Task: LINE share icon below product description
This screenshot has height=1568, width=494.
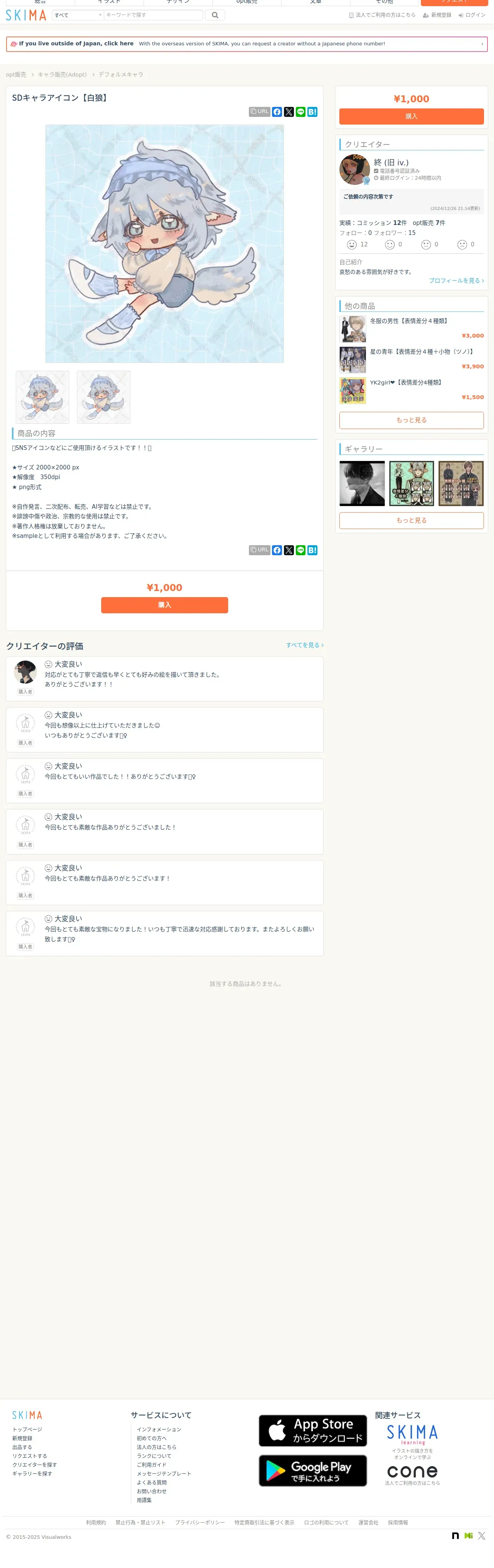Action: [x=300, y=550]
